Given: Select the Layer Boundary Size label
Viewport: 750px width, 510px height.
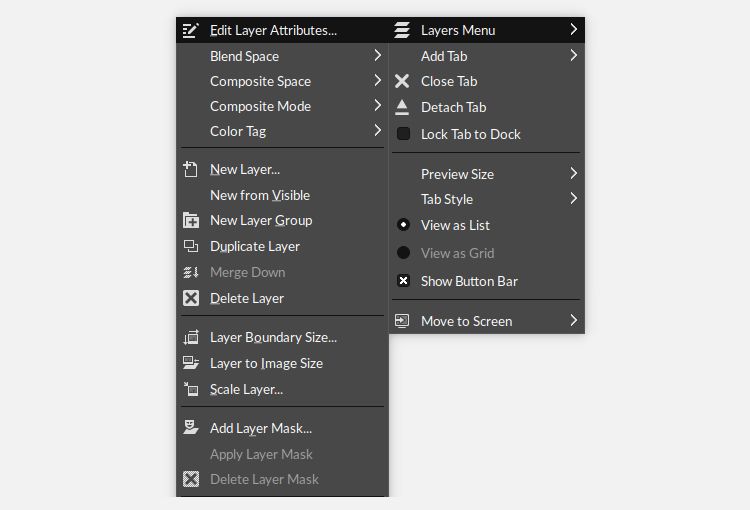Looking at the screenshot, I should pos(274,338).
